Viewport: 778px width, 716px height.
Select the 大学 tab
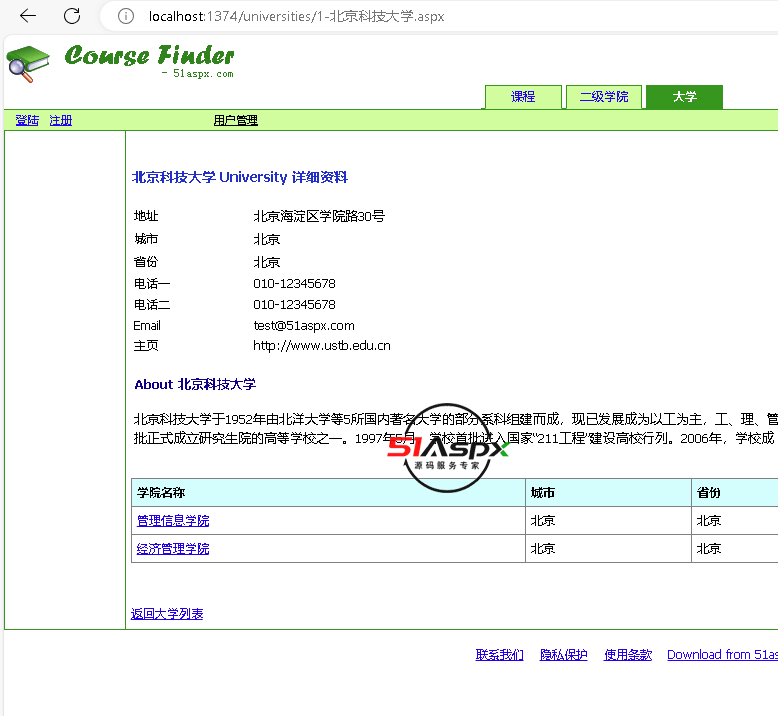click(684, 97)
